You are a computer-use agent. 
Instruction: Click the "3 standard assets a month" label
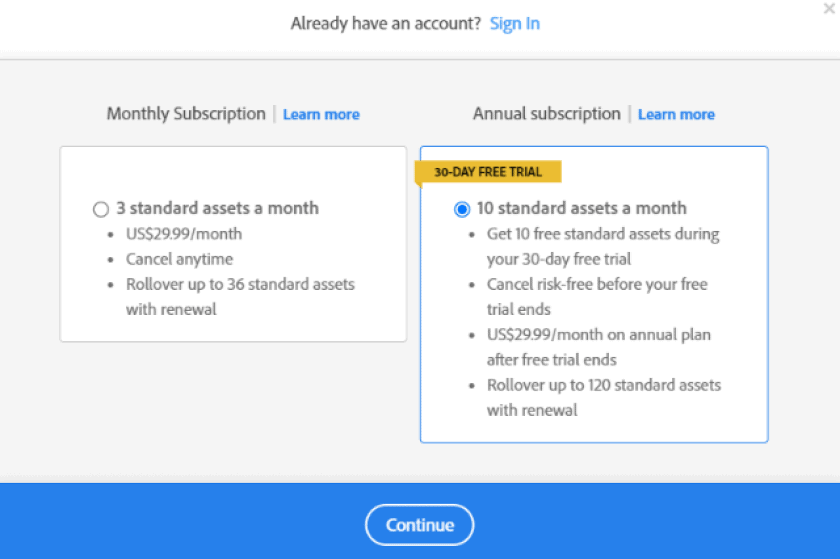pyautogui.click(x=217, y=209)
